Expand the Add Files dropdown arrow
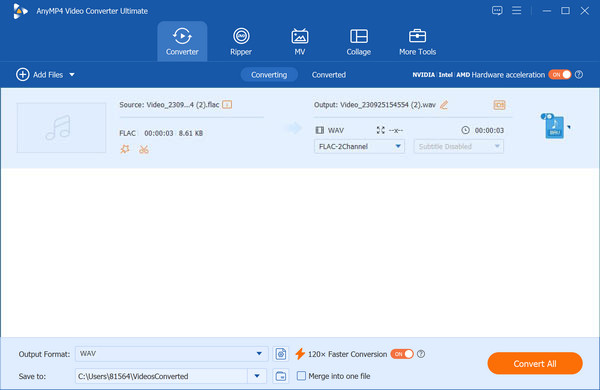 [x=72, y=75]
